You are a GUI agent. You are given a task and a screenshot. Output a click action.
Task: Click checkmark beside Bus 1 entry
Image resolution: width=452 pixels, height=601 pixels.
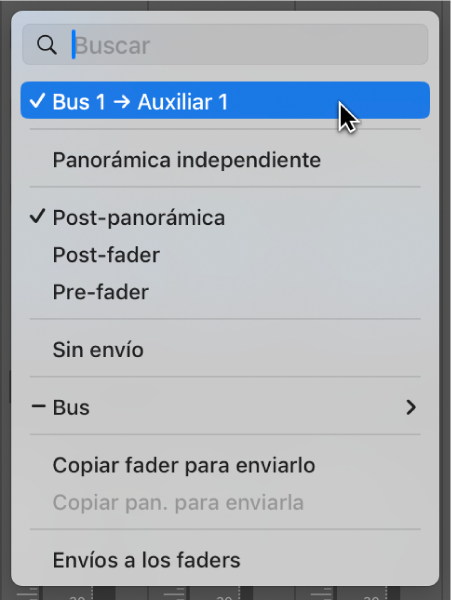(38, 101)
